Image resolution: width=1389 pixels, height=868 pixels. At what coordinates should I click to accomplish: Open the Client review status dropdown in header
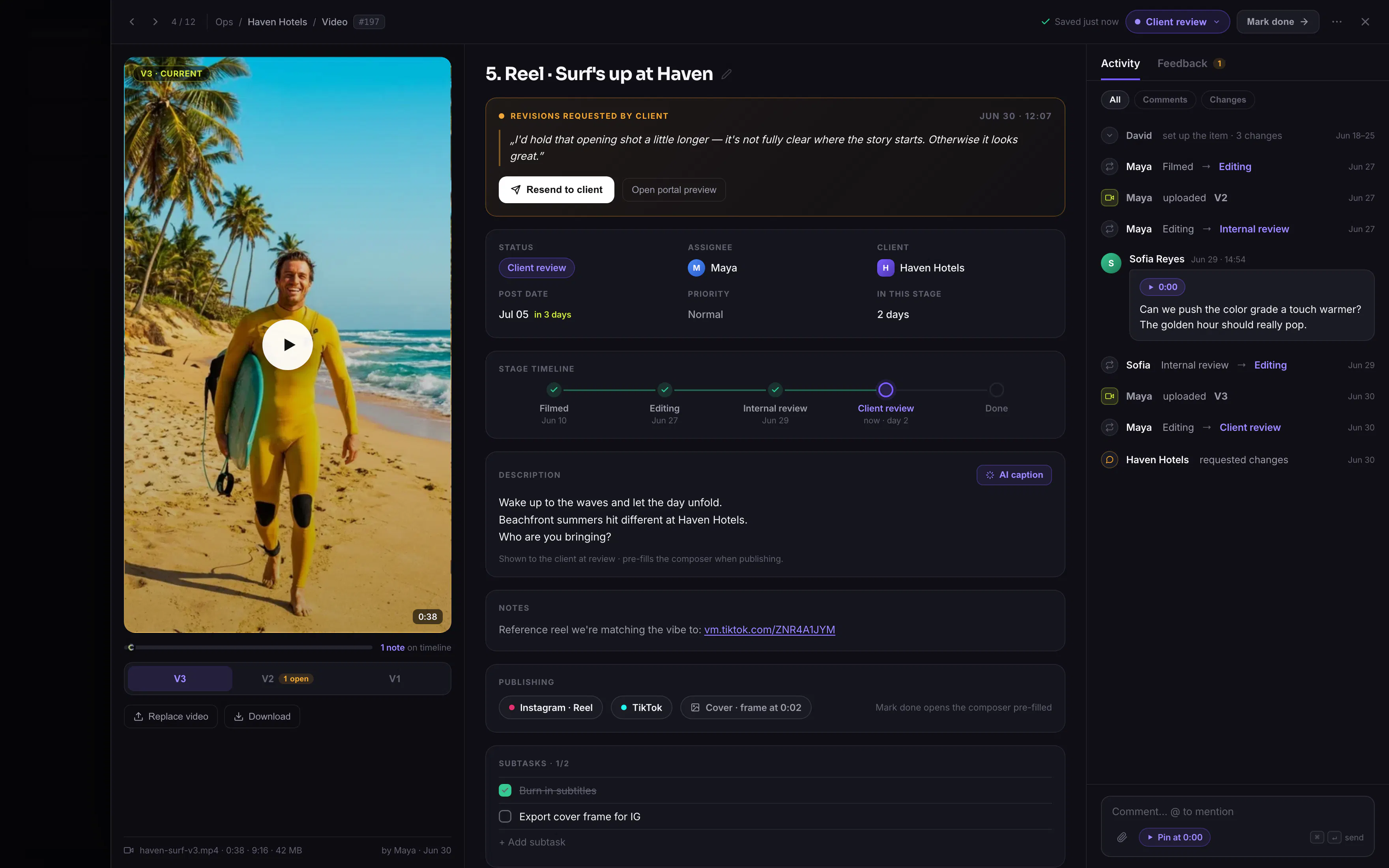(1177, 22)
